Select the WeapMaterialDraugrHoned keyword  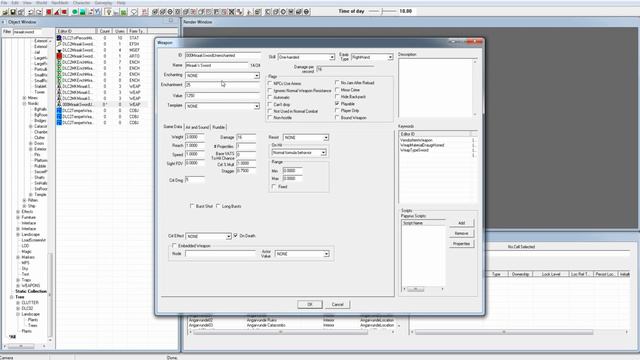click(x=422, y=145)
